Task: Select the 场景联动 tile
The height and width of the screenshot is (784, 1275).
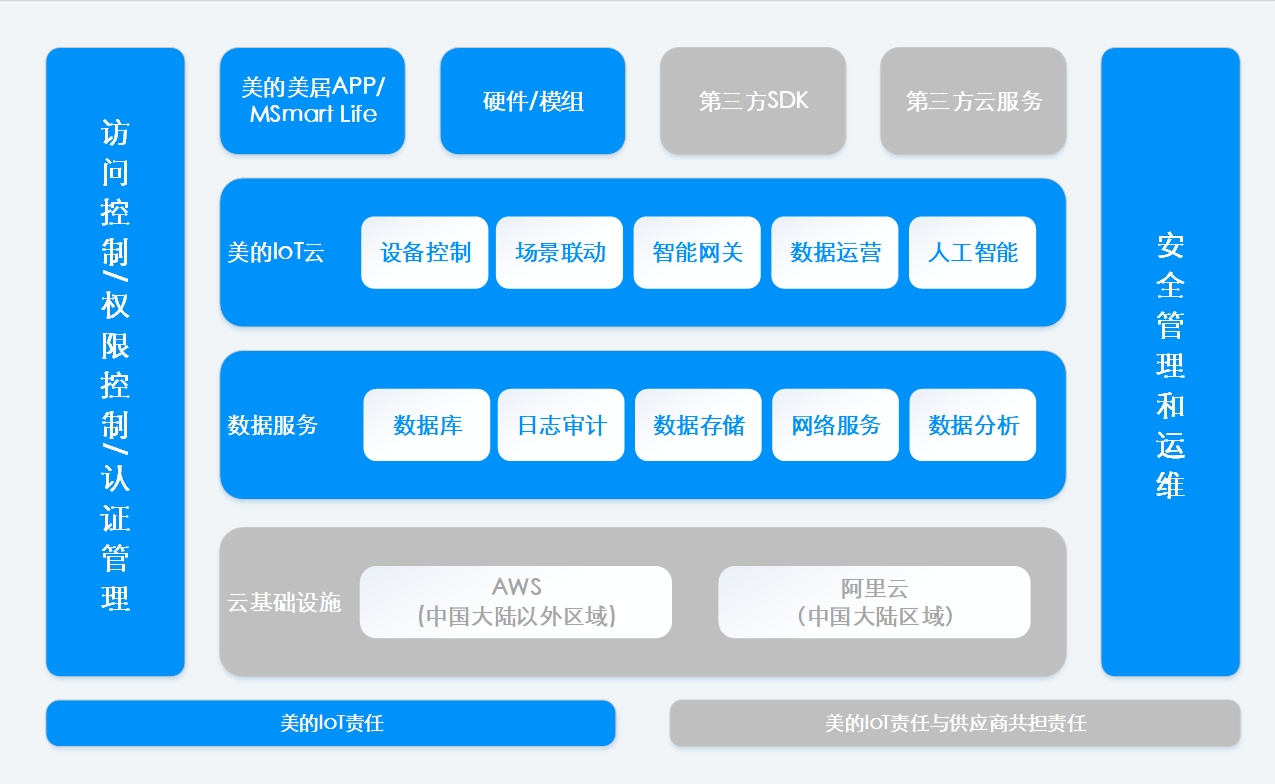Action: coord(559,252)
